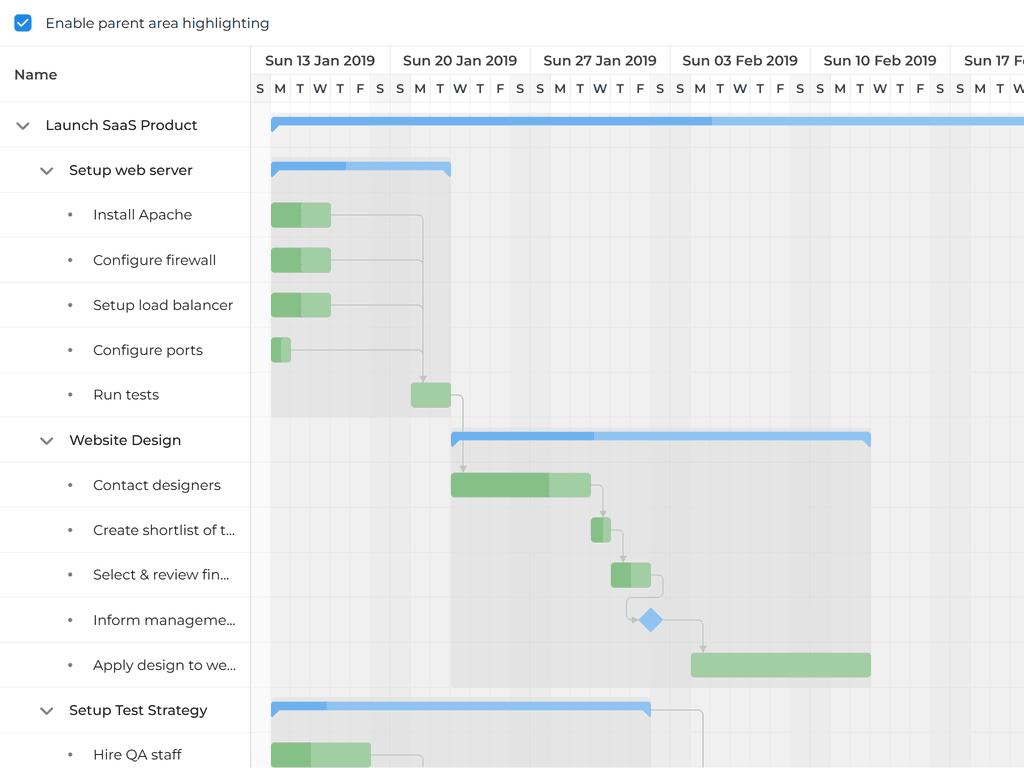This screenshot has height=768, width=1024.
Task: Click the Website Design summary bar
Action: pyautogui.click(x=660, y=436)
